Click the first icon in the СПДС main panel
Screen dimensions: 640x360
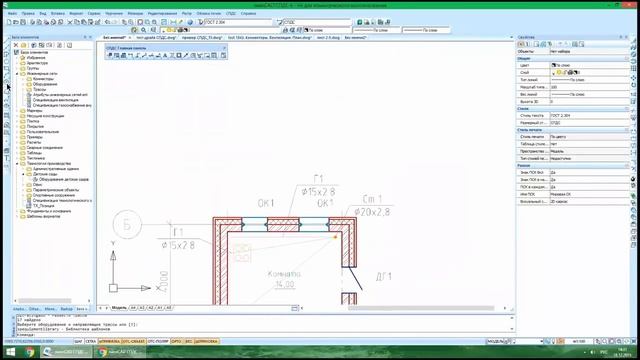[109, 56]
